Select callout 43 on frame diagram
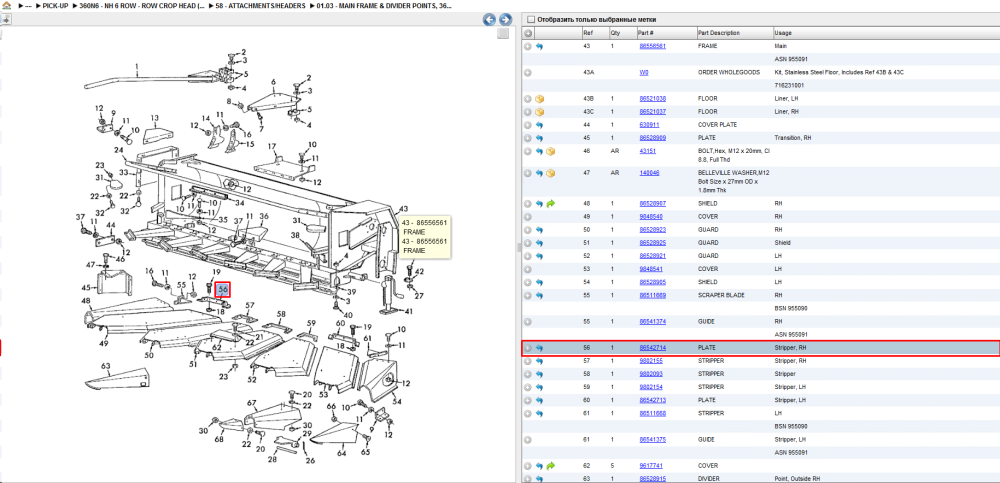 (403, 209)
